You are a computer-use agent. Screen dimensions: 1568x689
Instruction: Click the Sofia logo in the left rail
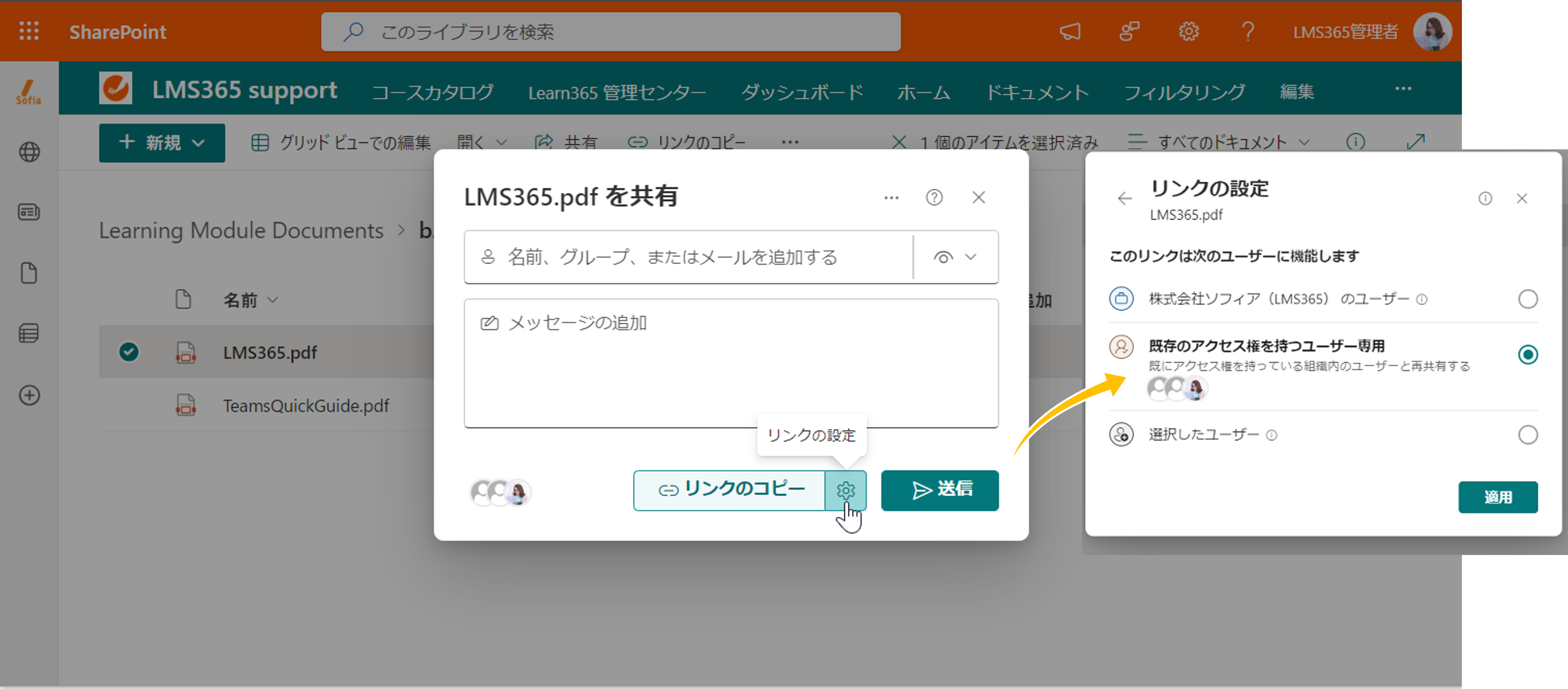pyautogui.click(x=28, y=92)
